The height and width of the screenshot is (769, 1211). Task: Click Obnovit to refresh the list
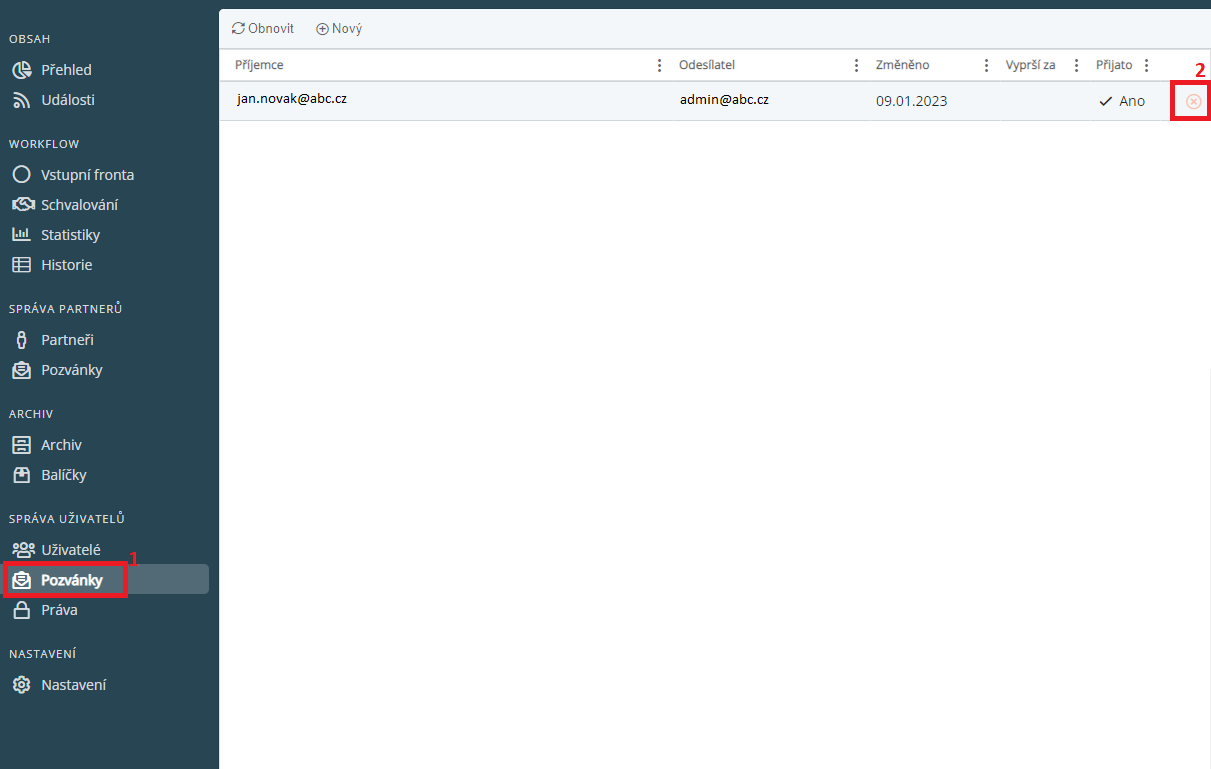263,29
